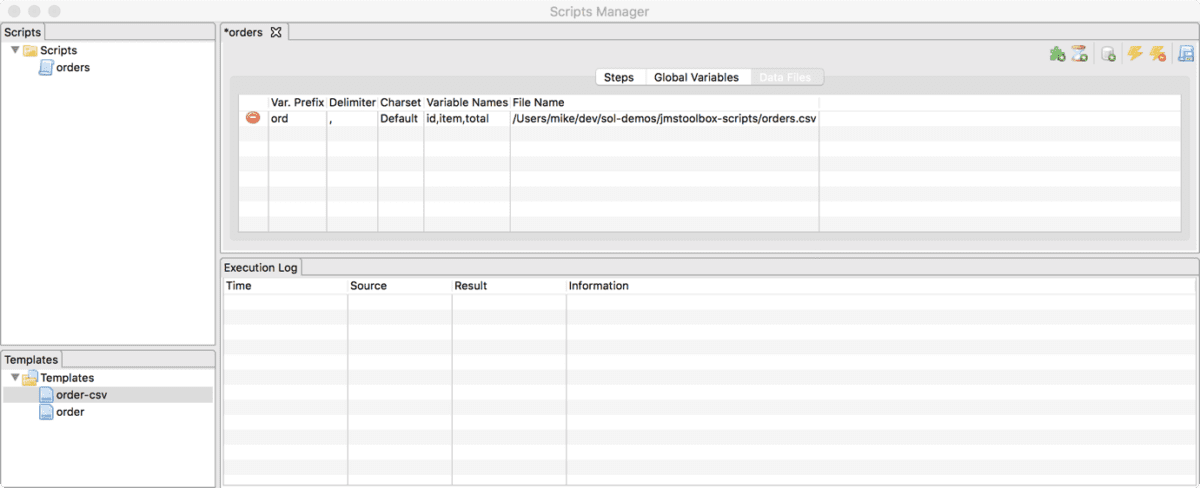Select the Data Files tab
The image size is (1200, 488).
(x=785, y=77)
